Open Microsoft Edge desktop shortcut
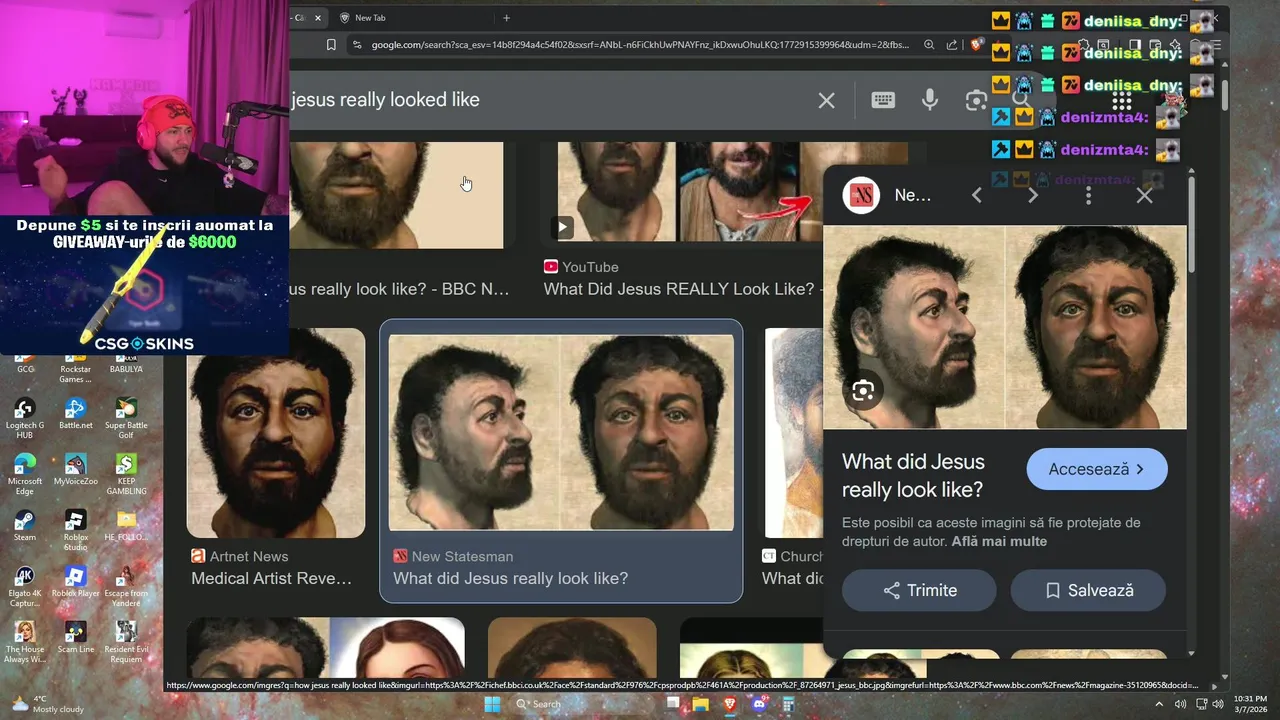This screenshot has width=1280, height=720. click(x=25, y=474)
